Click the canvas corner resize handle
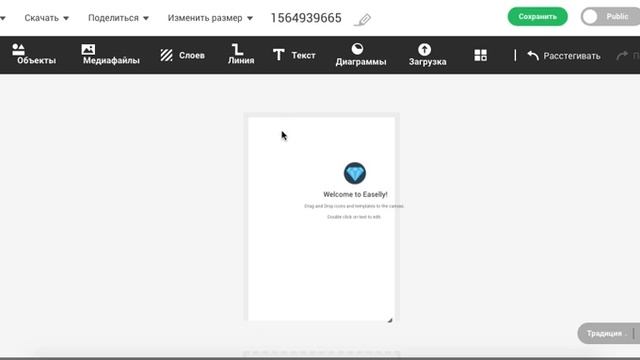This screenshot has width=640, height=360. click(x=390, y=320)
